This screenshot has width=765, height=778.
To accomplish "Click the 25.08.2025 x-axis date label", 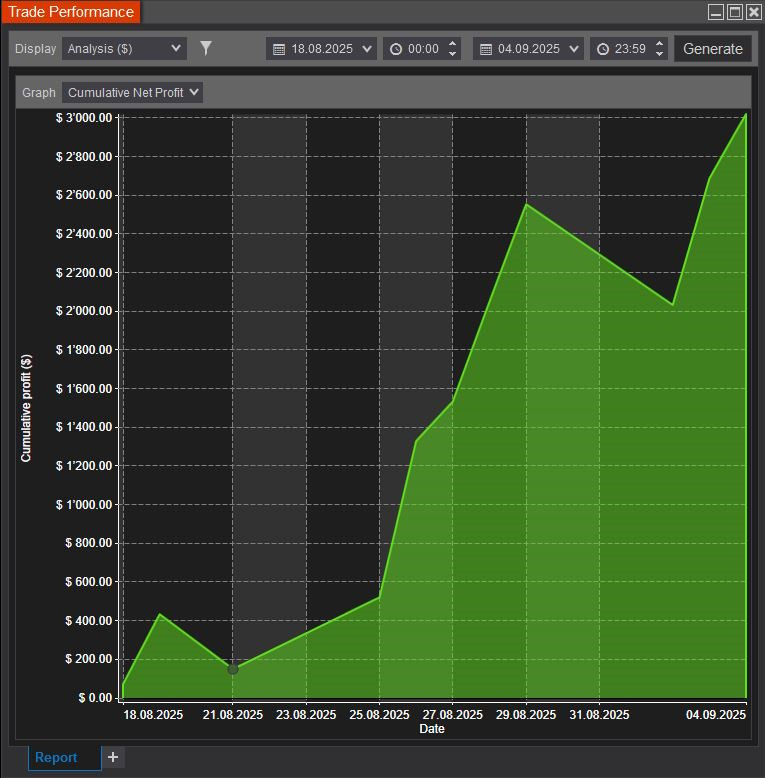I will (x=379, y=714).
